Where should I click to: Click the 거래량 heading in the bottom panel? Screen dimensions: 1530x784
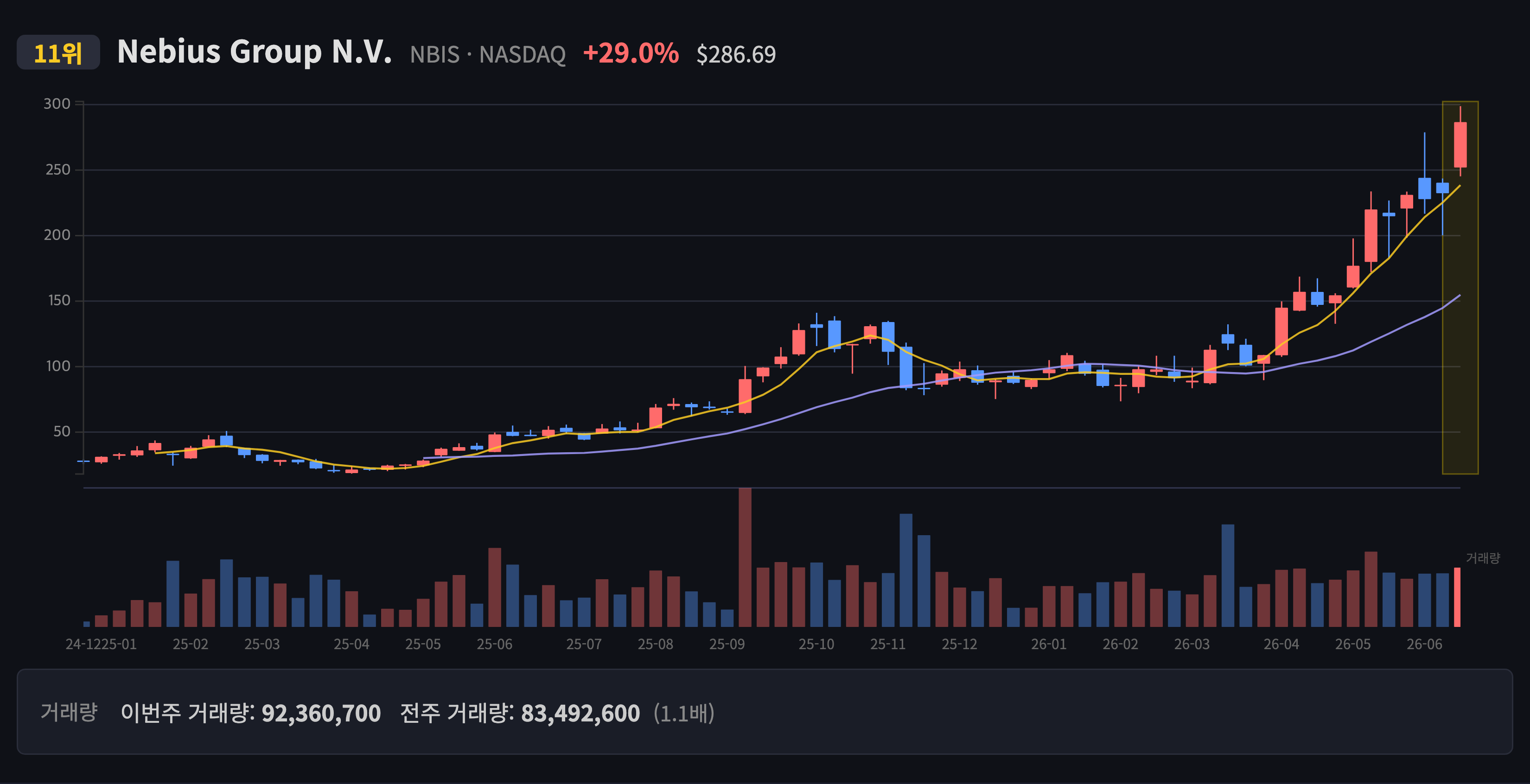coord(69,712)
